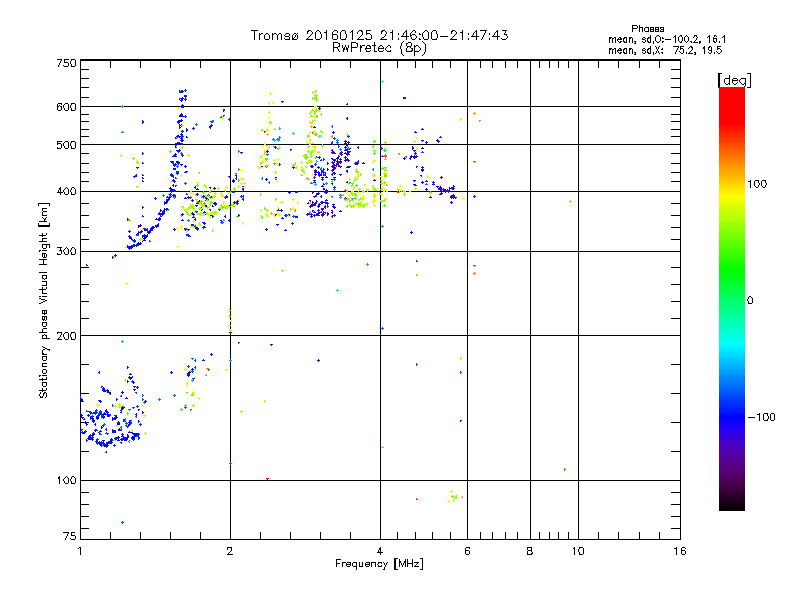The height and width of the screenshot is (600, 800).
Task: Click the y-axis '400' tick label
Action: point(66,191)
